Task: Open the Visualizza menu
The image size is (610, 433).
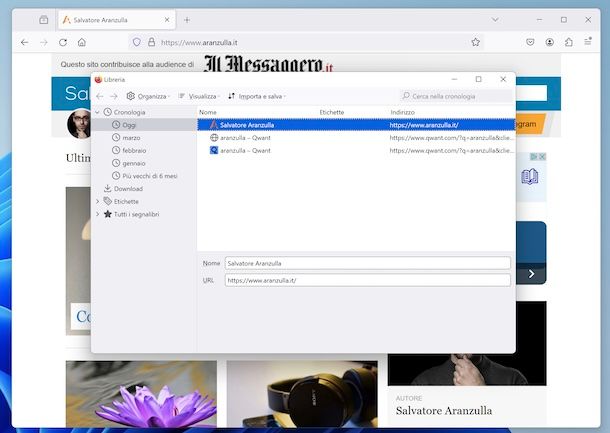Action: pyautogui.click(x=199, y=96)
